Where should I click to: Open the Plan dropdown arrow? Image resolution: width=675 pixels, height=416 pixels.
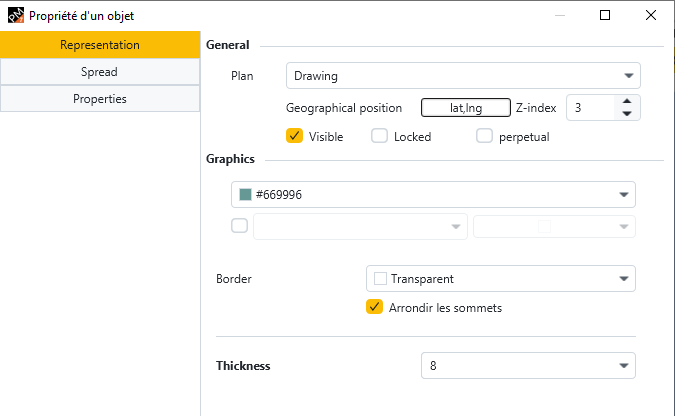tap(629, 76)
